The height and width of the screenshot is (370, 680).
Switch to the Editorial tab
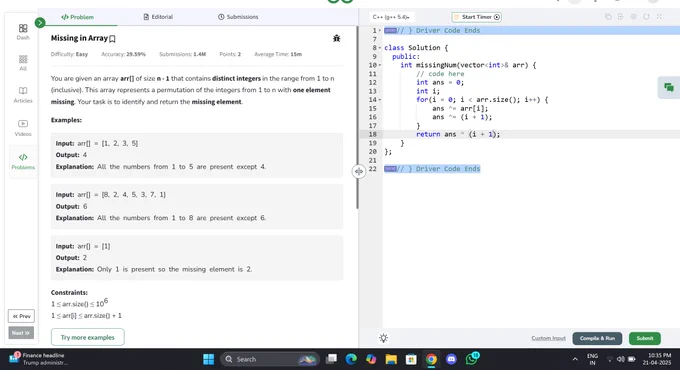click(x=158, y=17)
